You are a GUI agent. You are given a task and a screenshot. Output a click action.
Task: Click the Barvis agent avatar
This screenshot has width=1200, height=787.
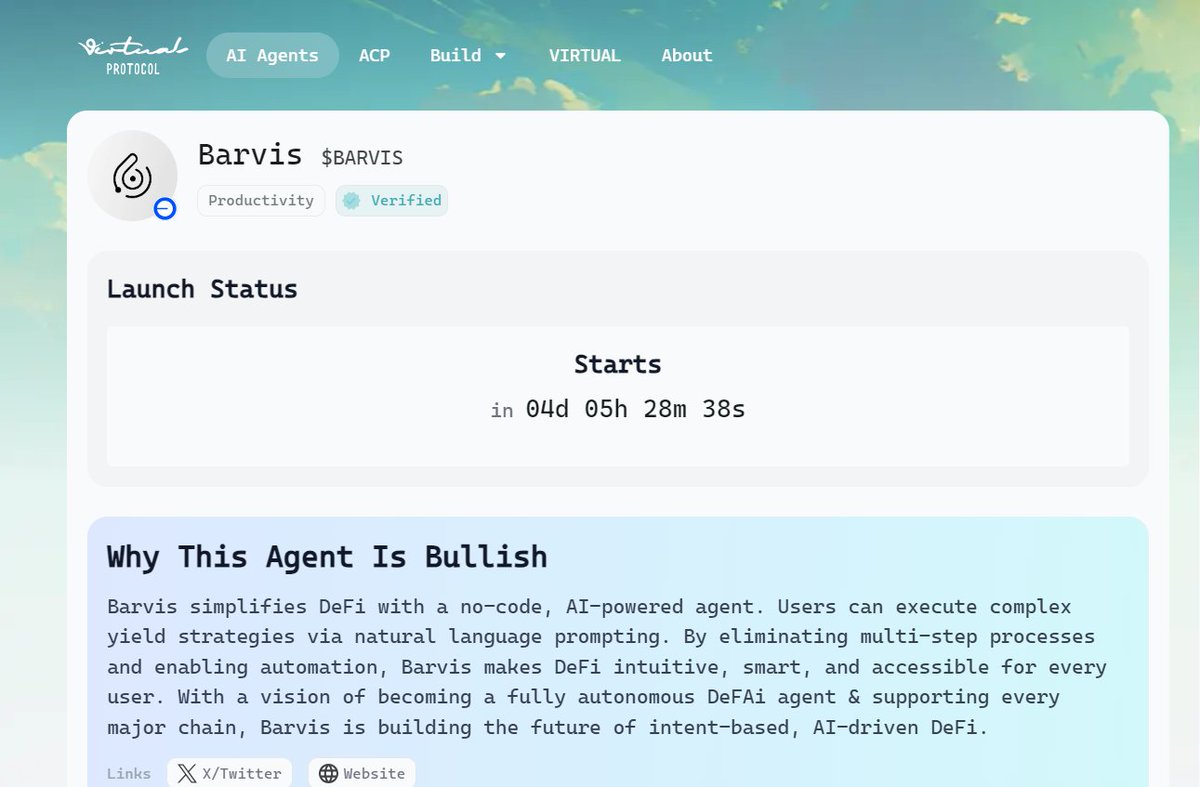pyautogui.click(x=132, y=175)
